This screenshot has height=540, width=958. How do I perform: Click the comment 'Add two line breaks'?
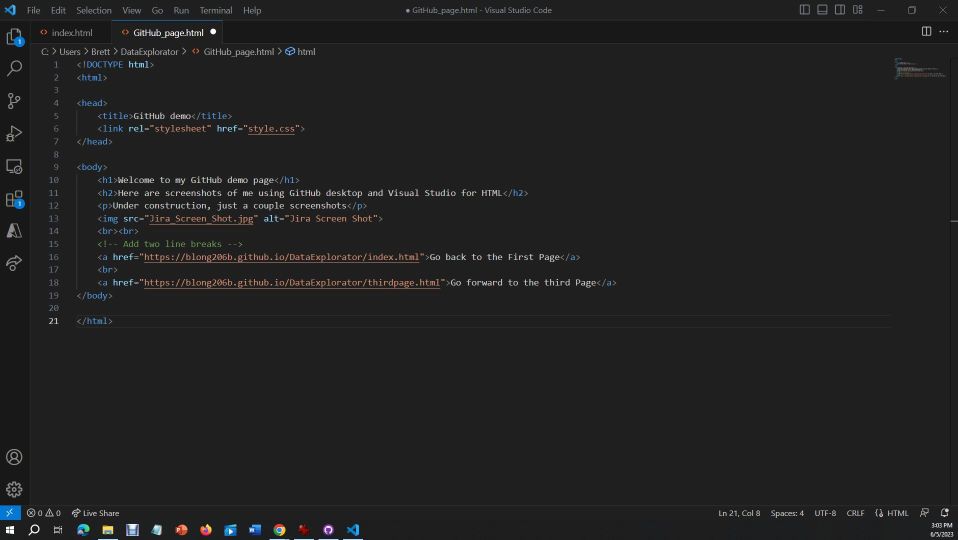172,244
